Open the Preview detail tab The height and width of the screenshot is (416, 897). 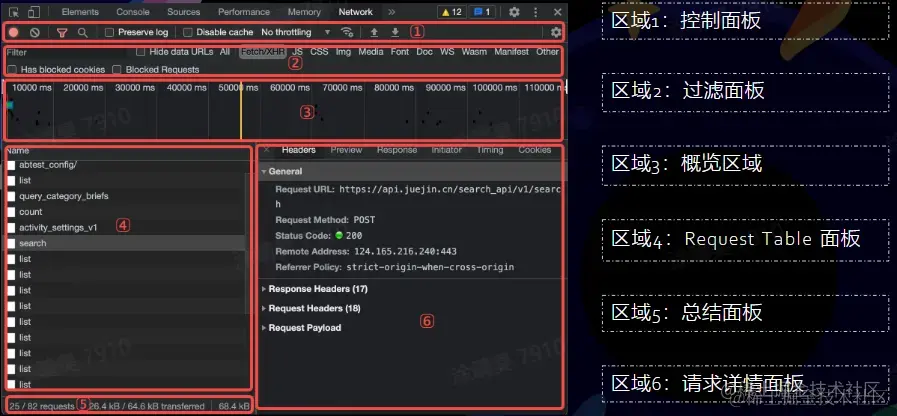(346, 150)
